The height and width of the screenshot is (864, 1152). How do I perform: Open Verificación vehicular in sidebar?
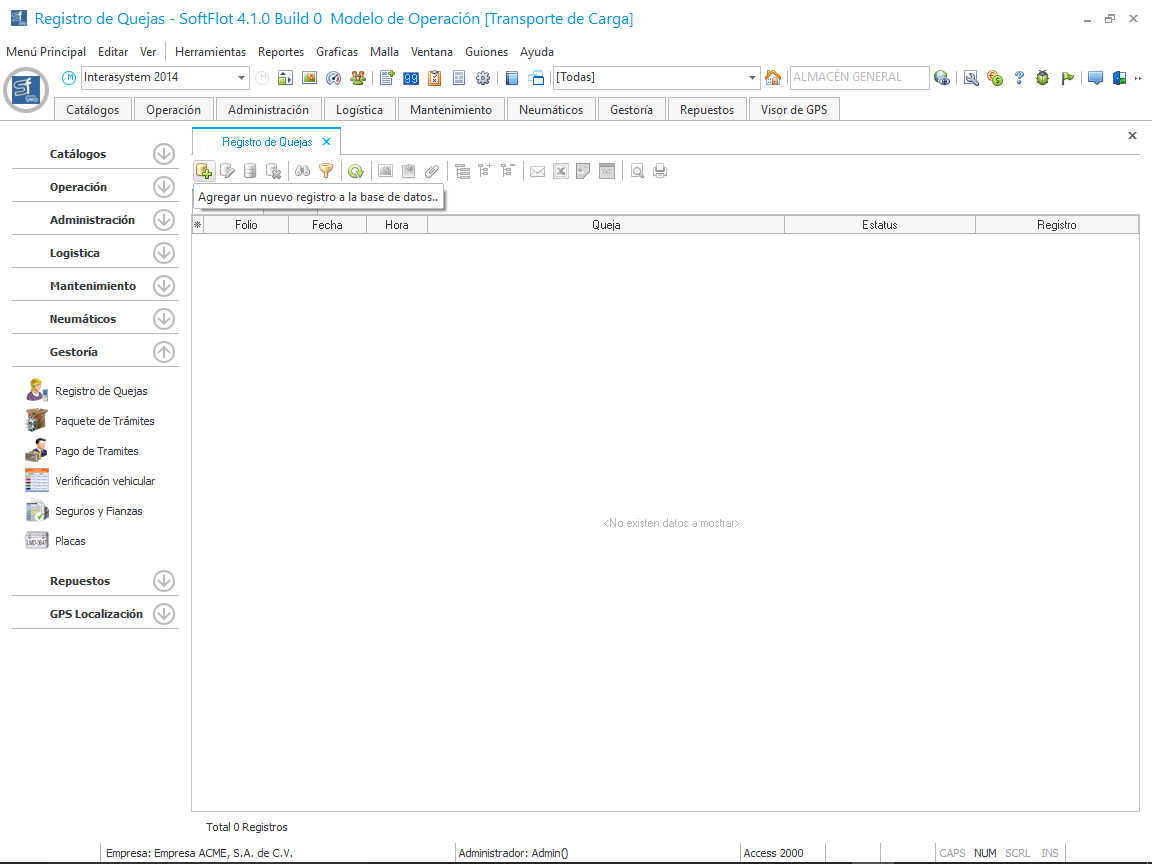pos(105,481)
